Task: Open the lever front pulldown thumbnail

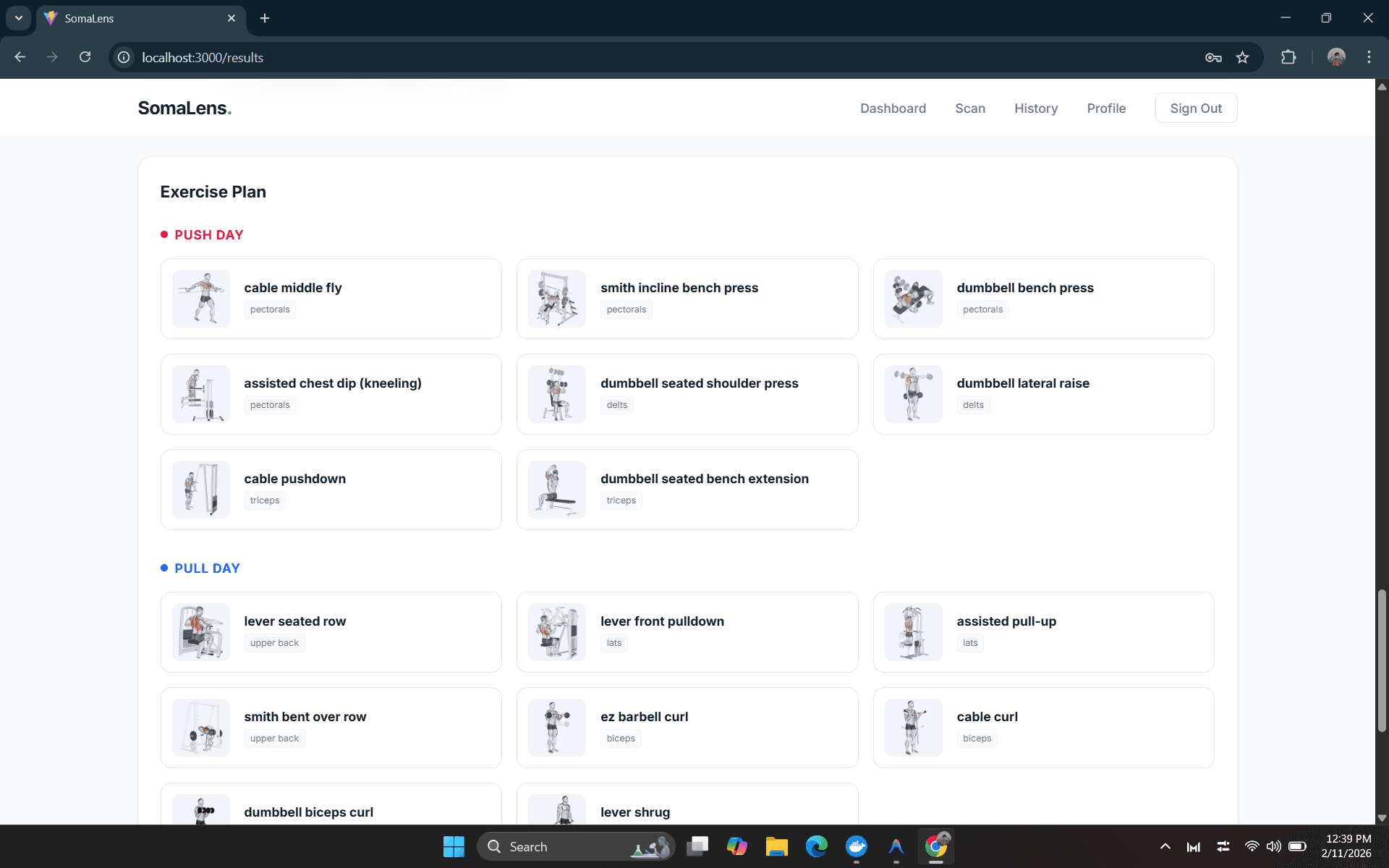Action: tap(557, 632)
